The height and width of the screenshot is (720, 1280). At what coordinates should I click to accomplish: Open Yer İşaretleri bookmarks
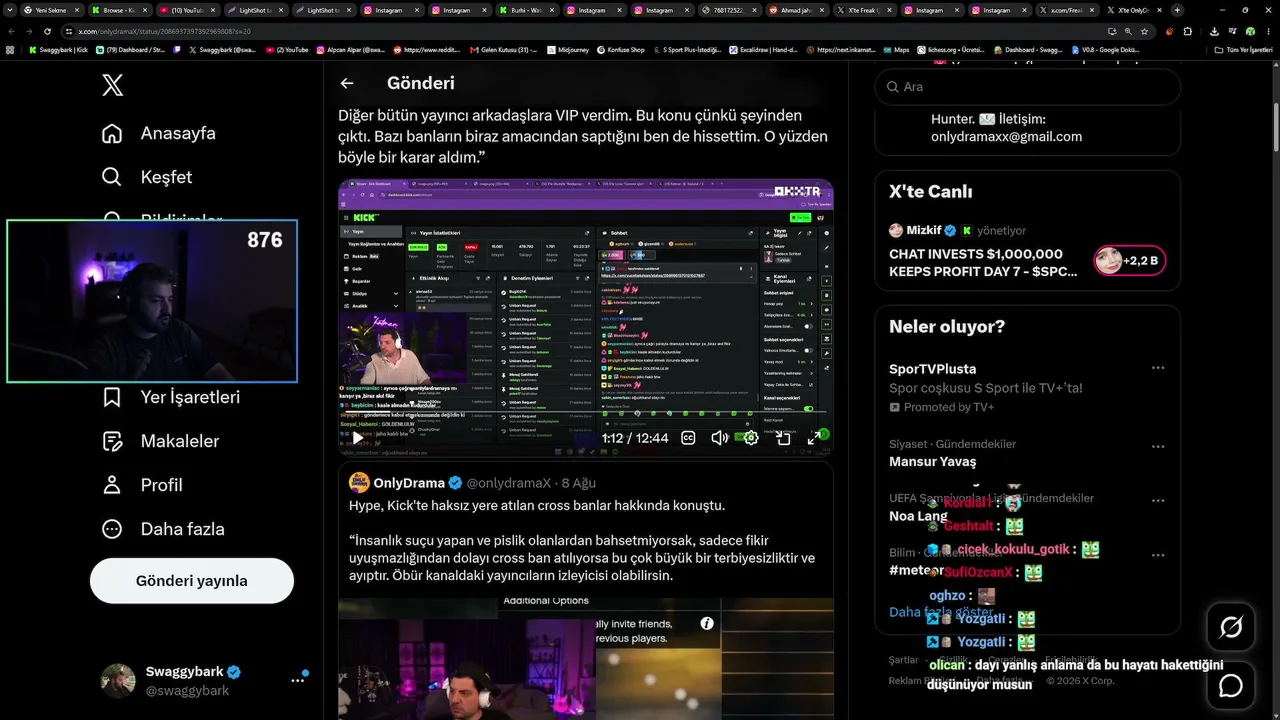point(171,397)
